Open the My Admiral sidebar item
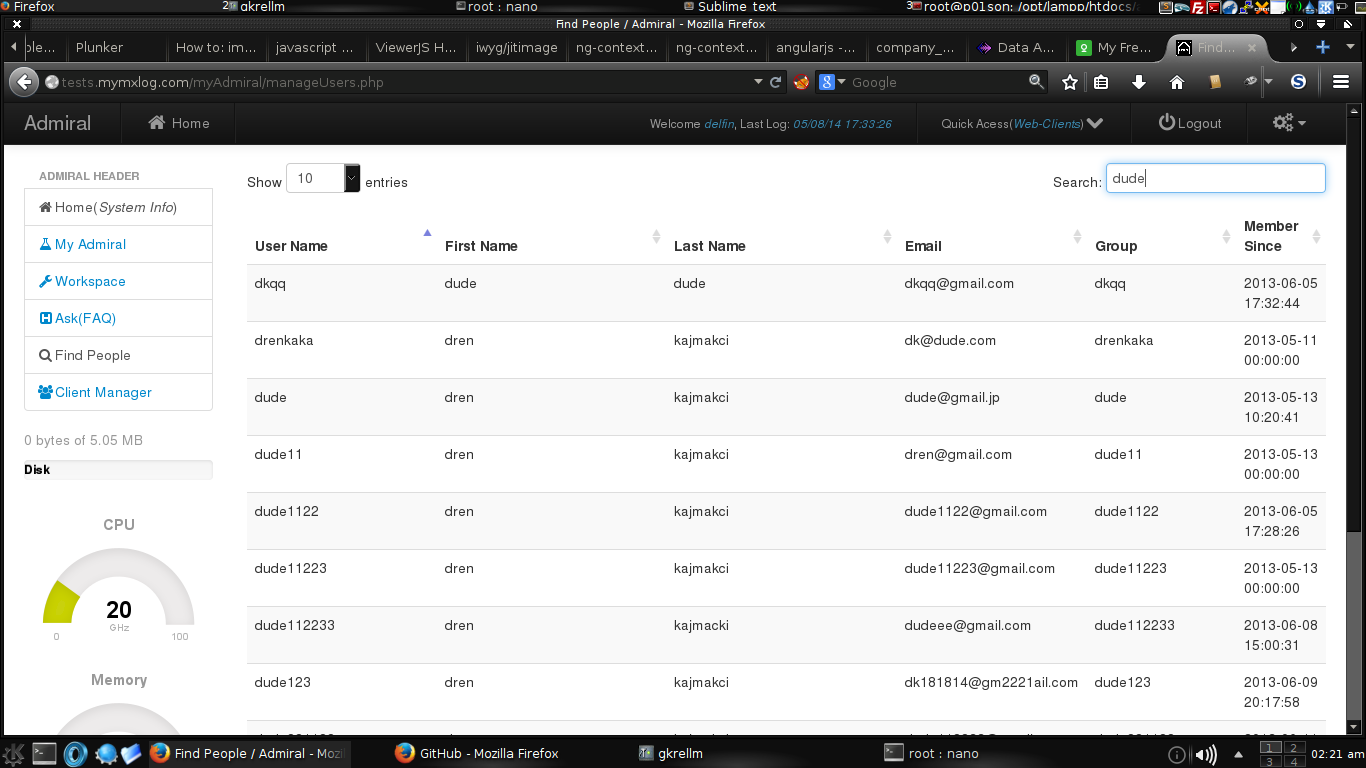This screenshot has height=768, width=1366. pyautogui.click(x=90, y=244)
